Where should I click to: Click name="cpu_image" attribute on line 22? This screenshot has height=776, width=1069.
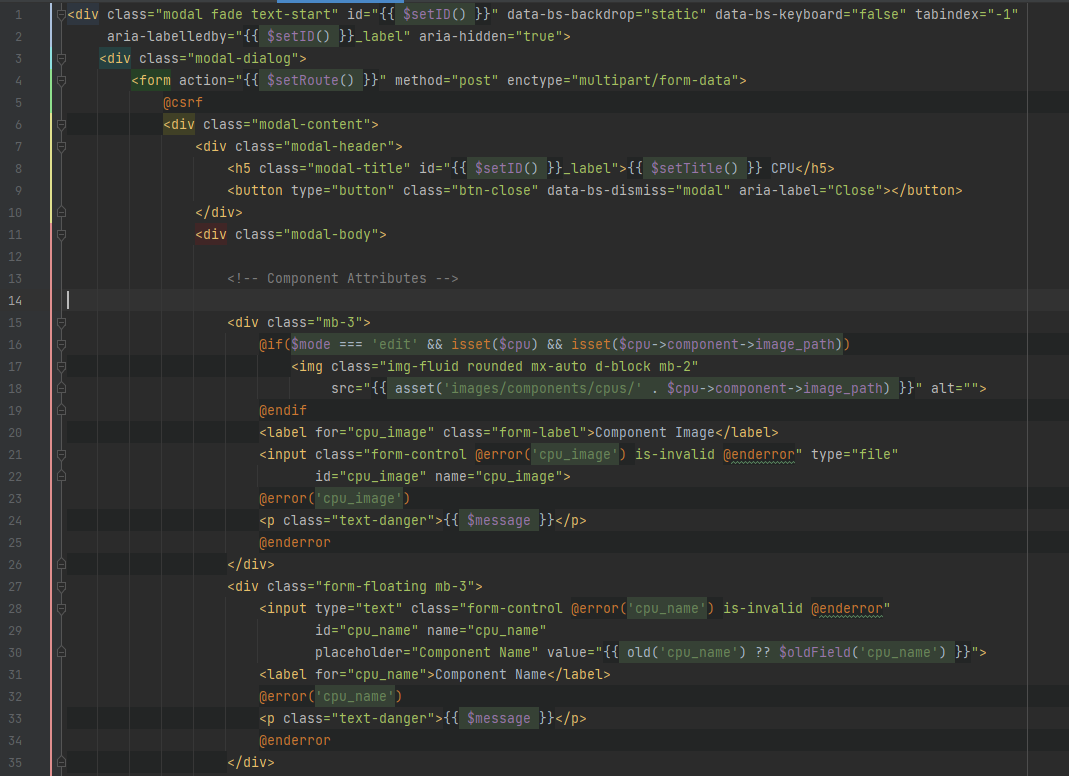(498, 477)
